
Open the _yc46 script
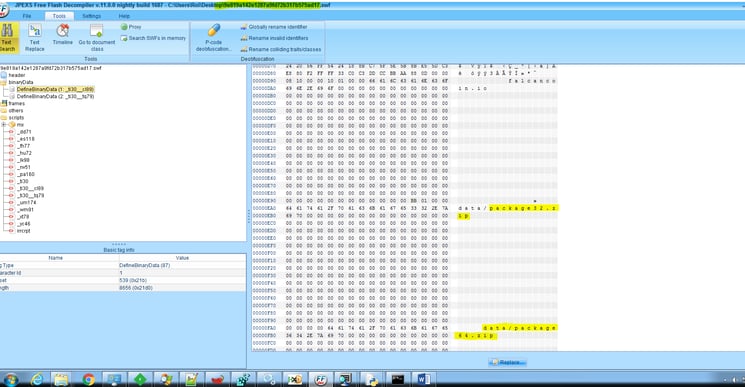(20, 224)
